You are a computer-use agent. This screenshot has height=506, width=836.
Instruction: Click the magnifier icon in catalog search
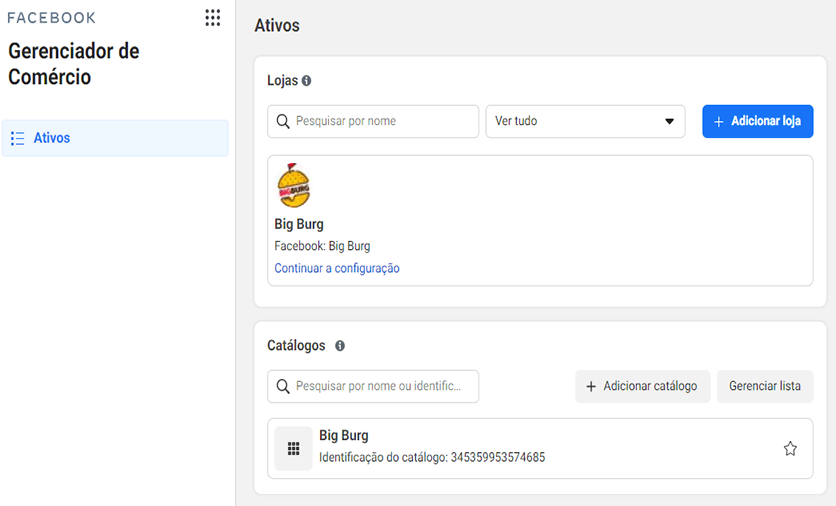(x=283, y=386)
